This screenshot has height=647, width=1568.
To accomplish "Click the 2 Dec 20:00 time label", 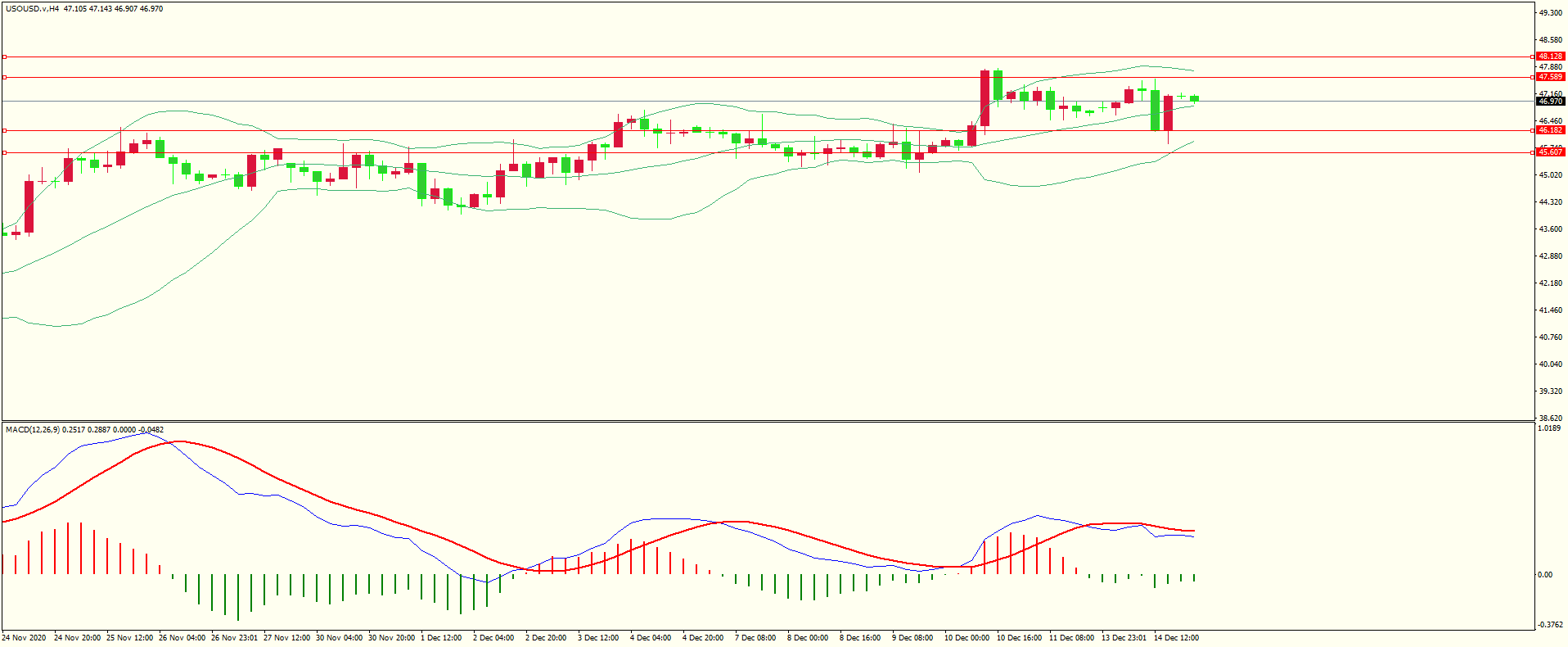I will pyautogui.click(x=546, y=638).
